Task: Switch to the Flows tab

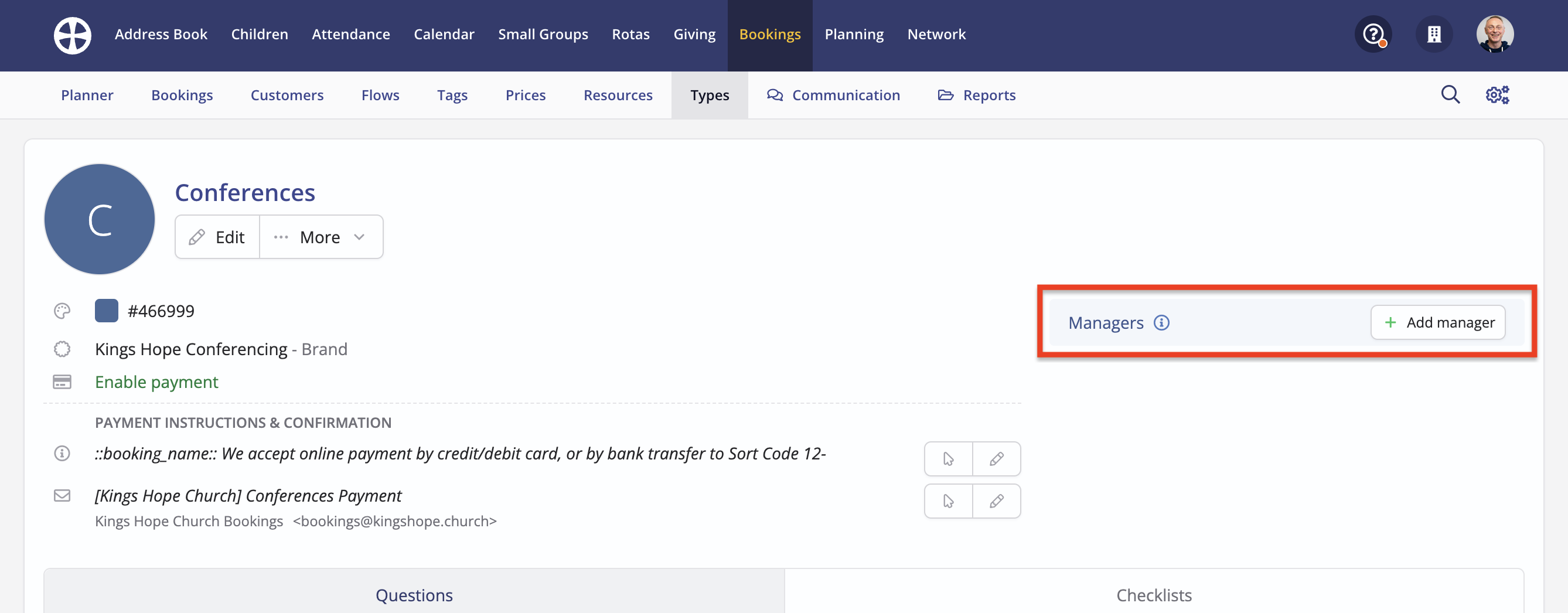Action: tap(380, 95)
